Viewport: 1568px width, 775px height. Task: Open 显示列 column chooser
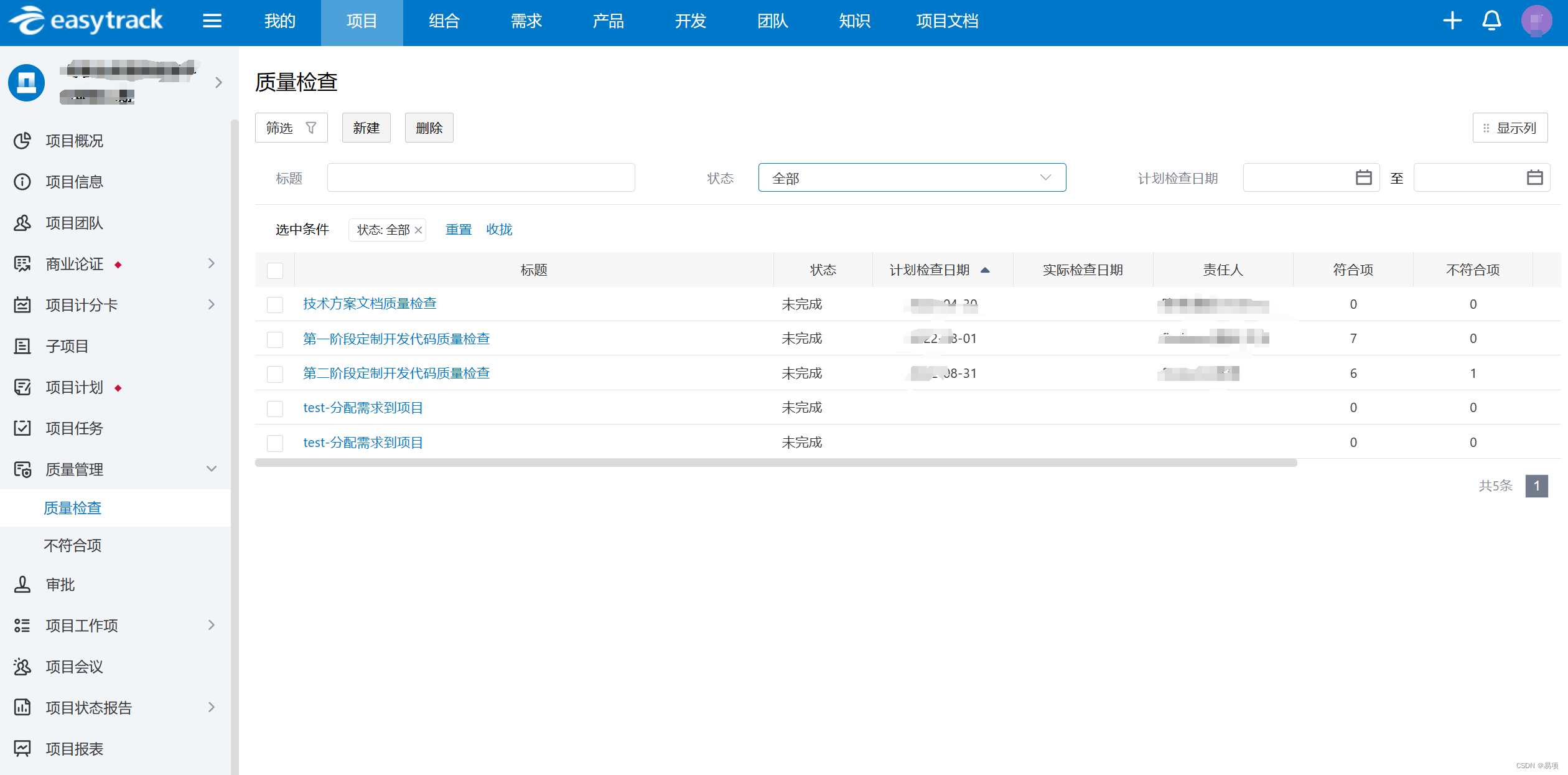(1510, 128)
